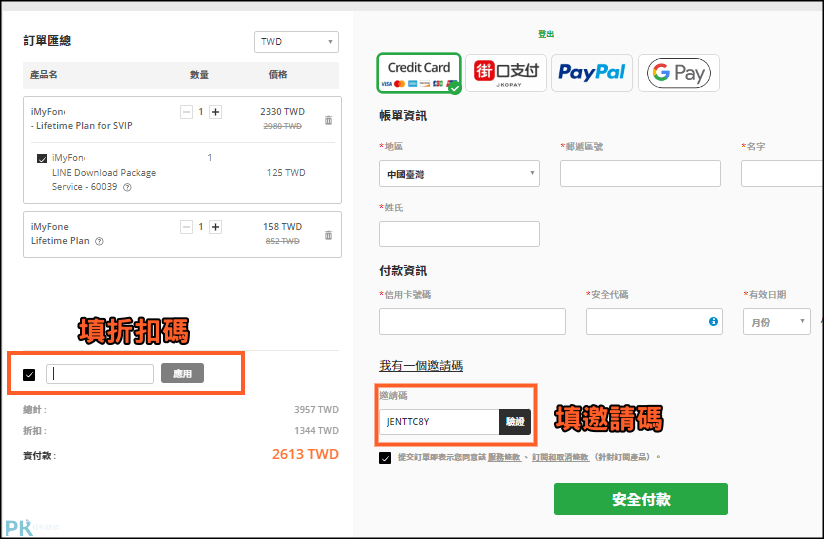Apply the discount code with 應用 button
Image resolution: width=824 pixels, height=539 pixels.
182,374
